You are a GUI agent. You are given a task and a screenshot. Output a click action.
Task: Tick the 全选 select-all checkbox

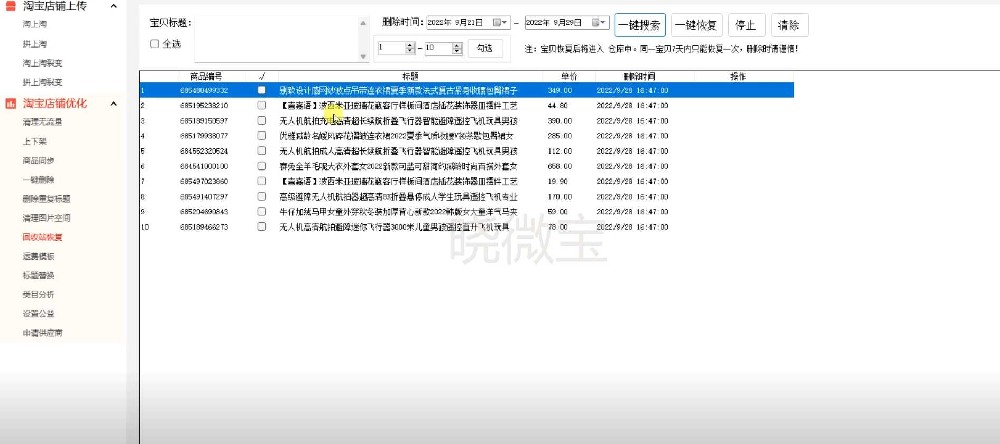[x=154, y=44]
